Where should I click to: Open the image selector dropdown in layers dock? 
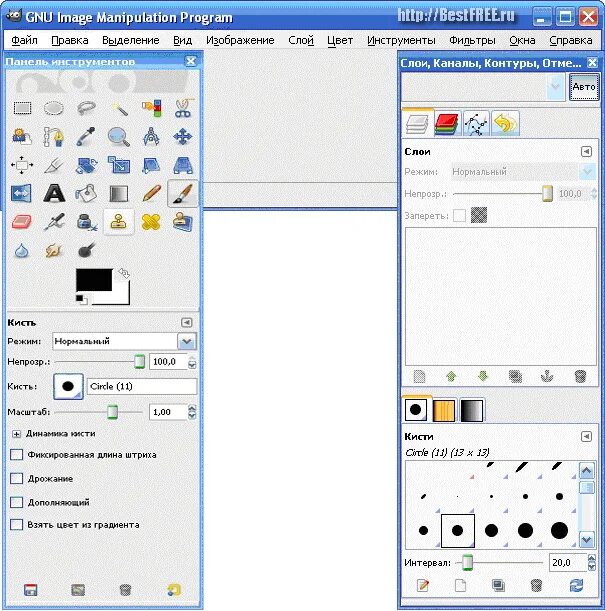(483, 87)
